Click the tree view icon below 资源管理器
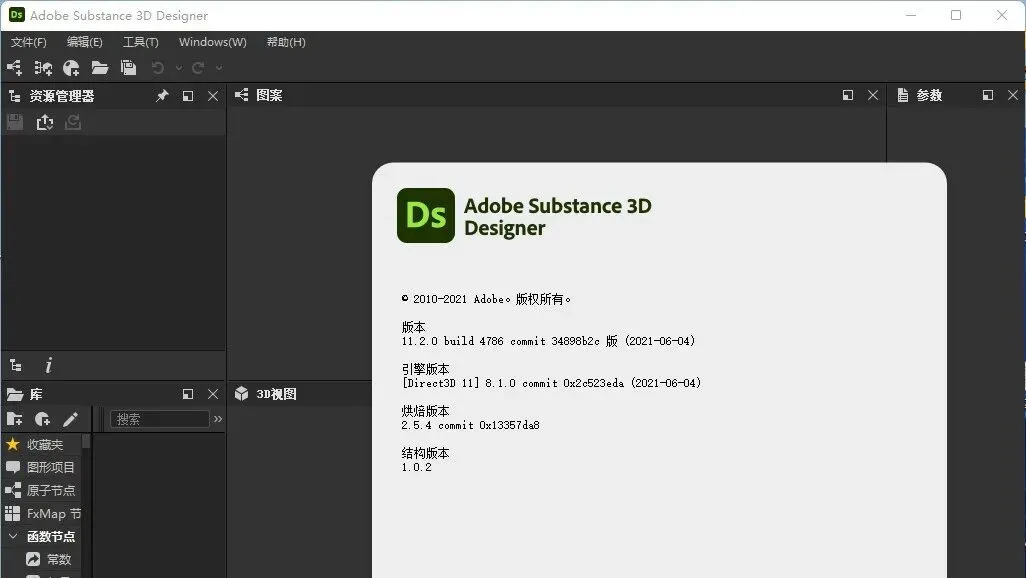Screen dimensions: 1026x578 tap(16, 365)
